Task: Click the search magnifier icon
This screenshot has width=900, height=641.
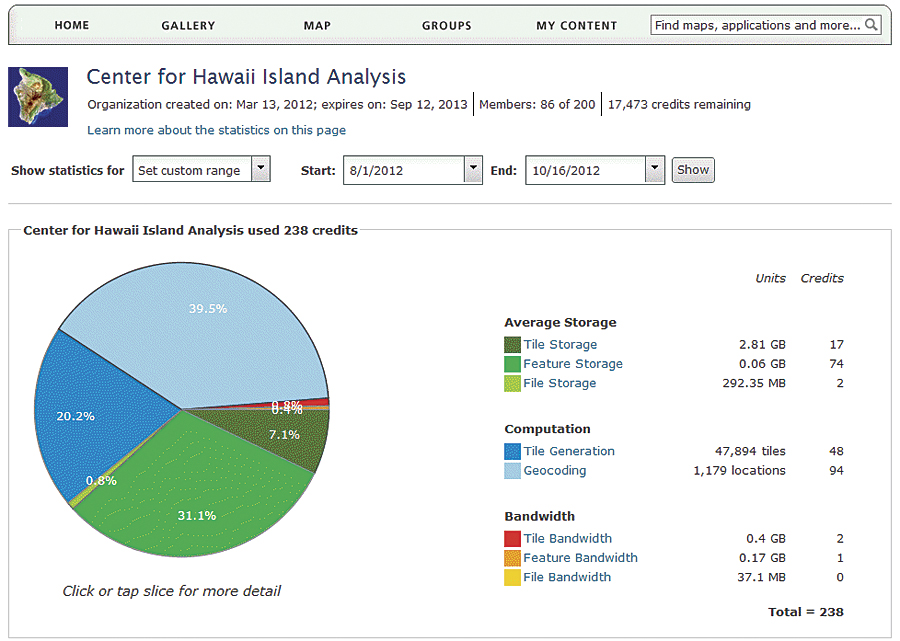Action: [x=872, y=25]
